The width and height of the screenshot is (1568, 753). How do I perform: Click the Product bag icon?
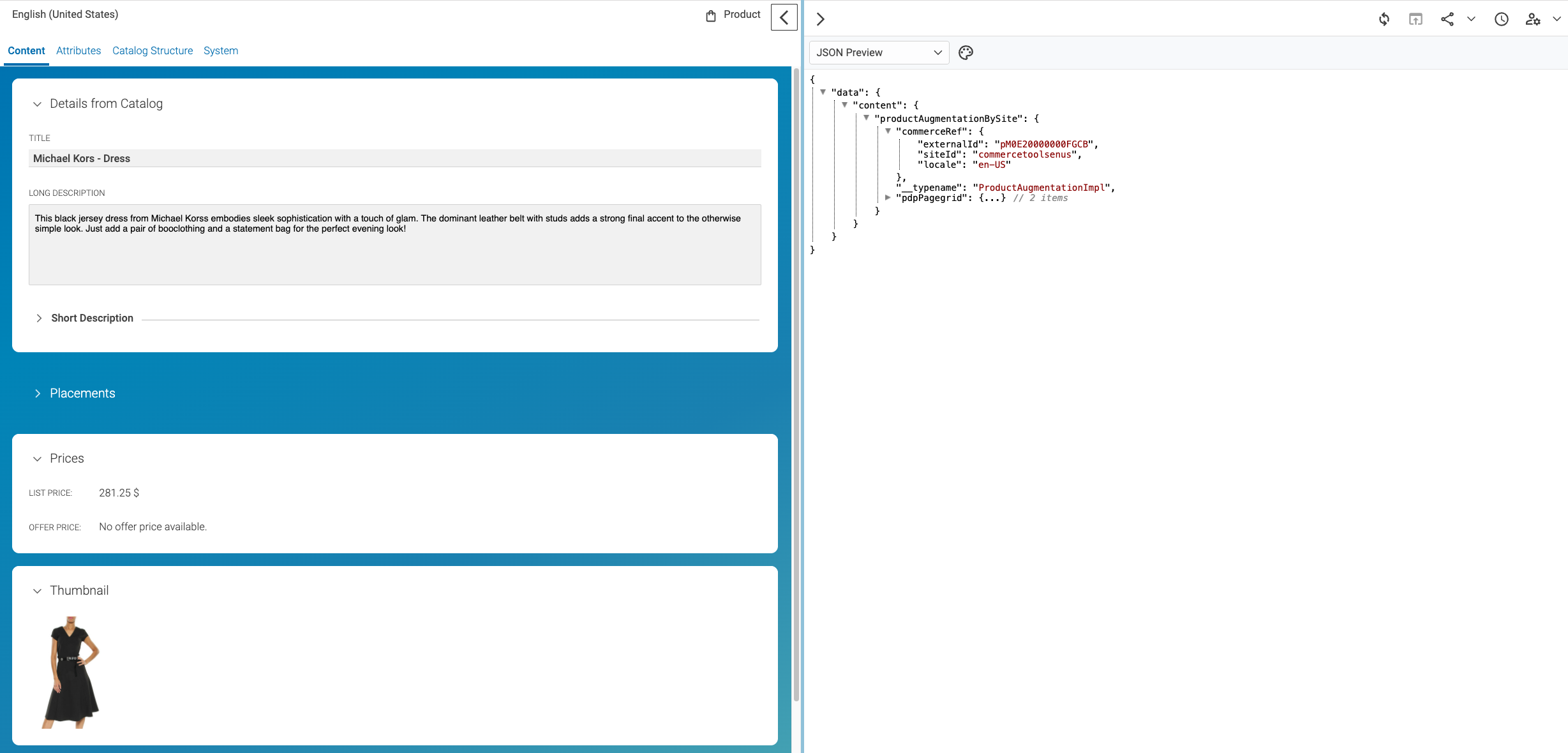[710, 14]
